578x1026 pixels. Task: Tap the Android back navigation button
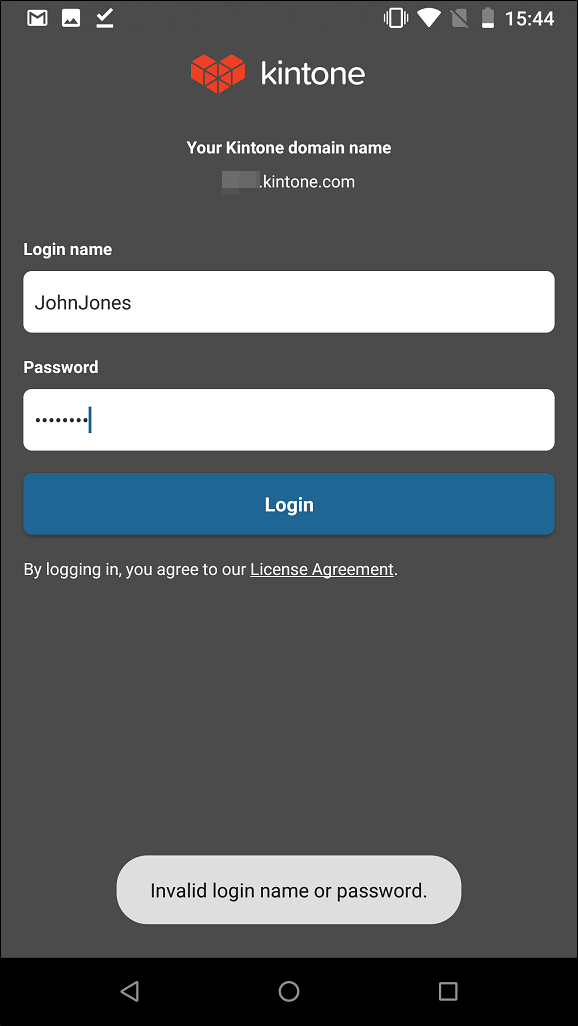(x=129, y=991)
